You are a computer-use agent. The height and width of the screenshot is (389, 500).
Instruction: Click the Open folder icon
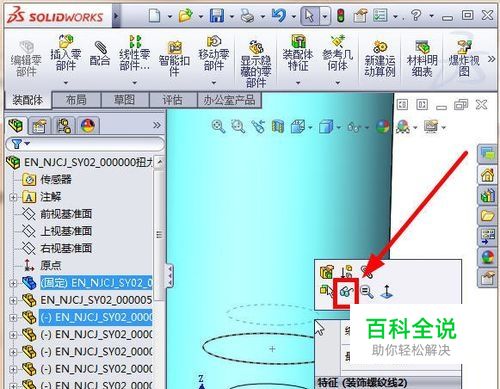186,15
